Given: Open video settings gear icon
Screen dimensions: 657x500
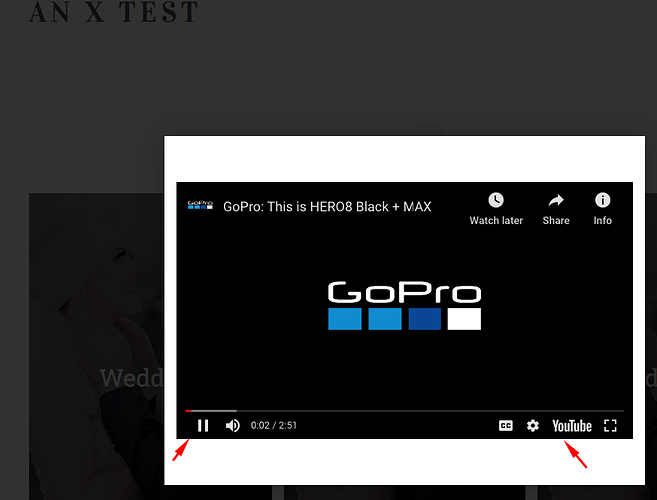Looking at the screenshot, I should tap(533, 426).
